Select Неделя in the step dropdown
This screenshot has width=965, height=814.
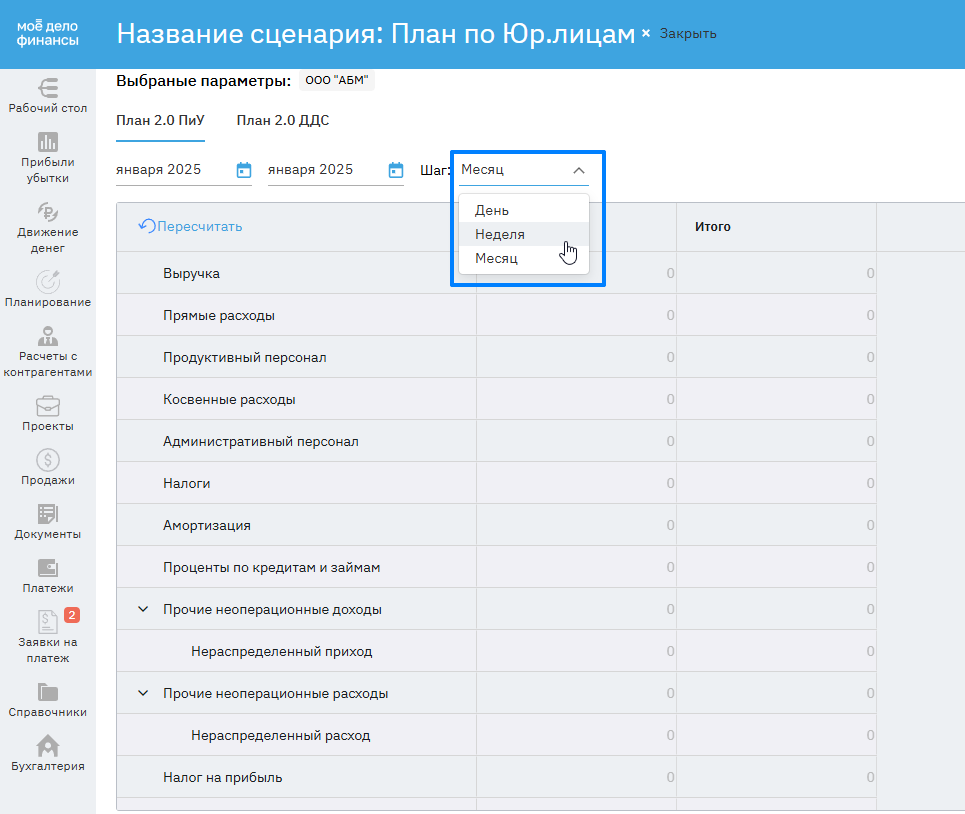[500, 234]
